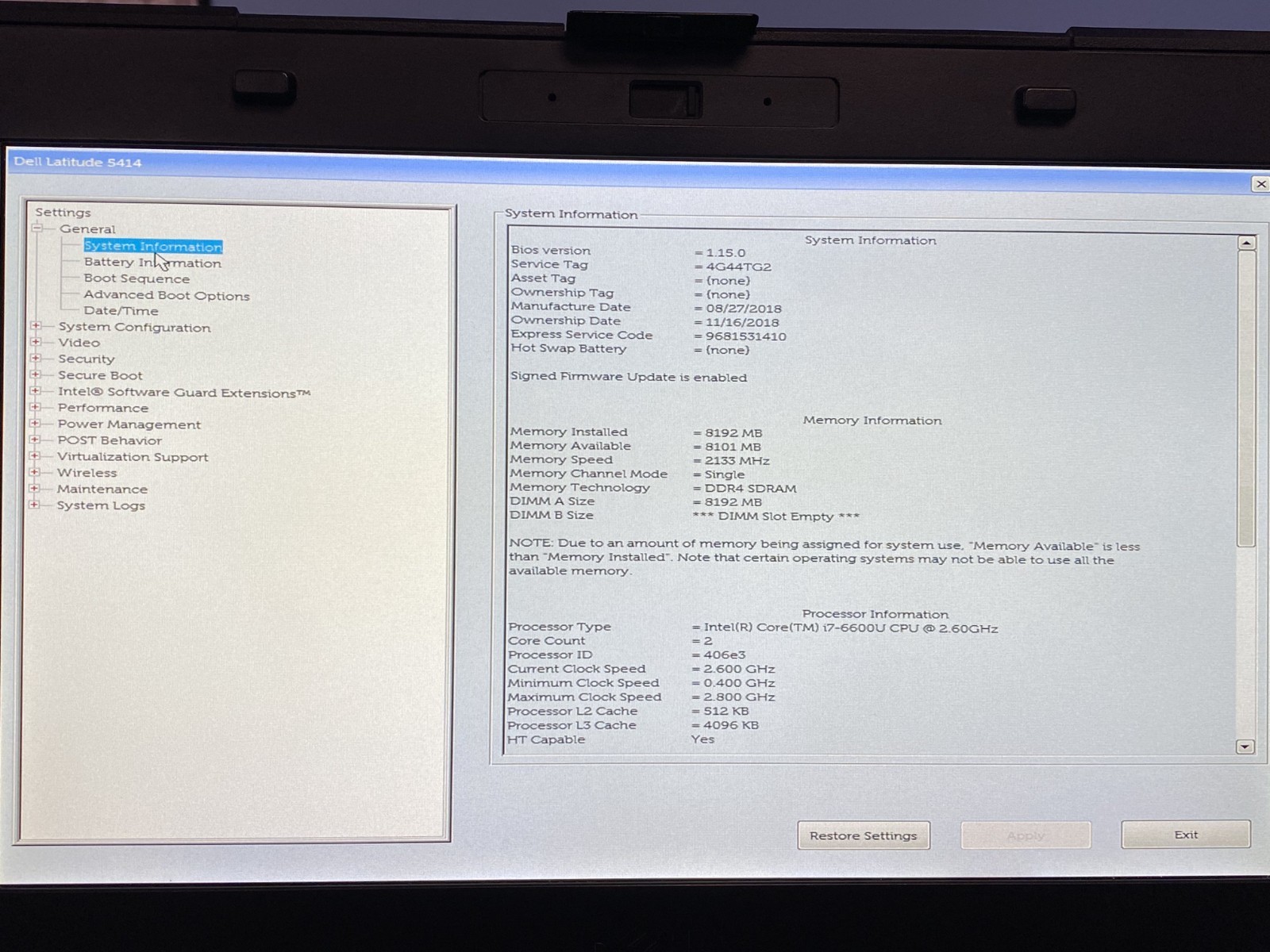The height and width of the screenshot is (952, 1270).
Task: Click the scroll down arrow in System Information
Action: [1245, 747]
